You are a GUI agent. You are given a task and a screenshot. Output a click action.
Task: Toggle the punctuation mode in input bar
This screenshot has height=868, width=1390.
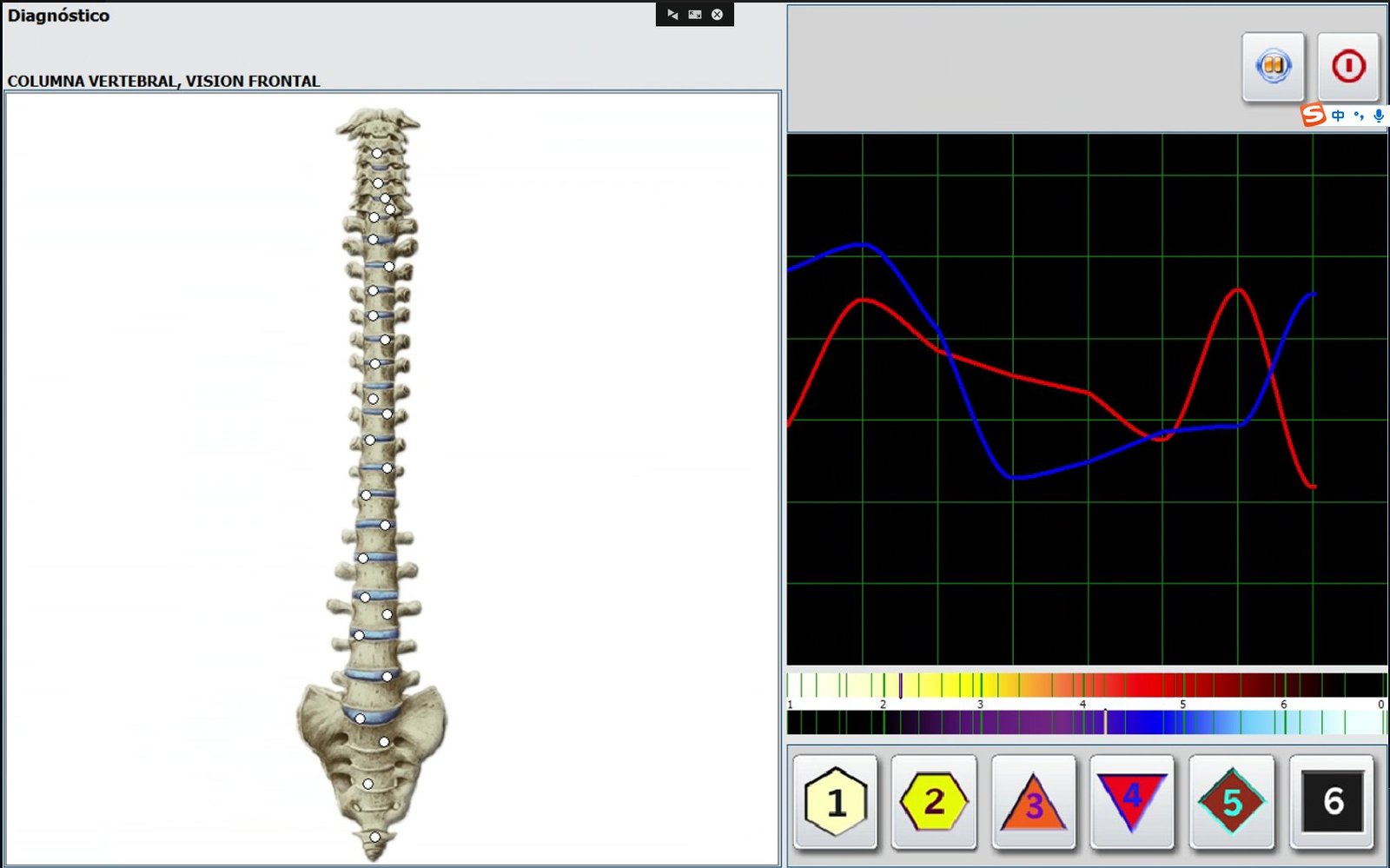point(1359,116)
